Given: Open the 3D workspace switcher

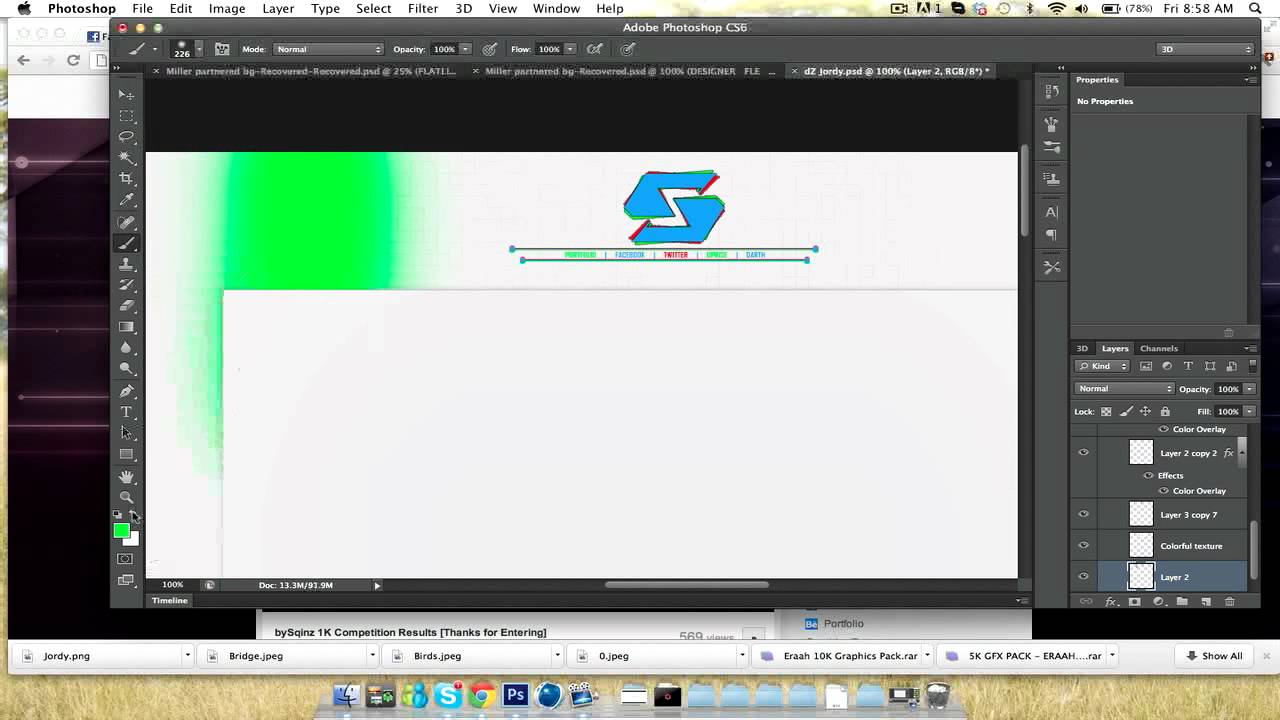Looking at the screenshot, I should click(1205, 49).
